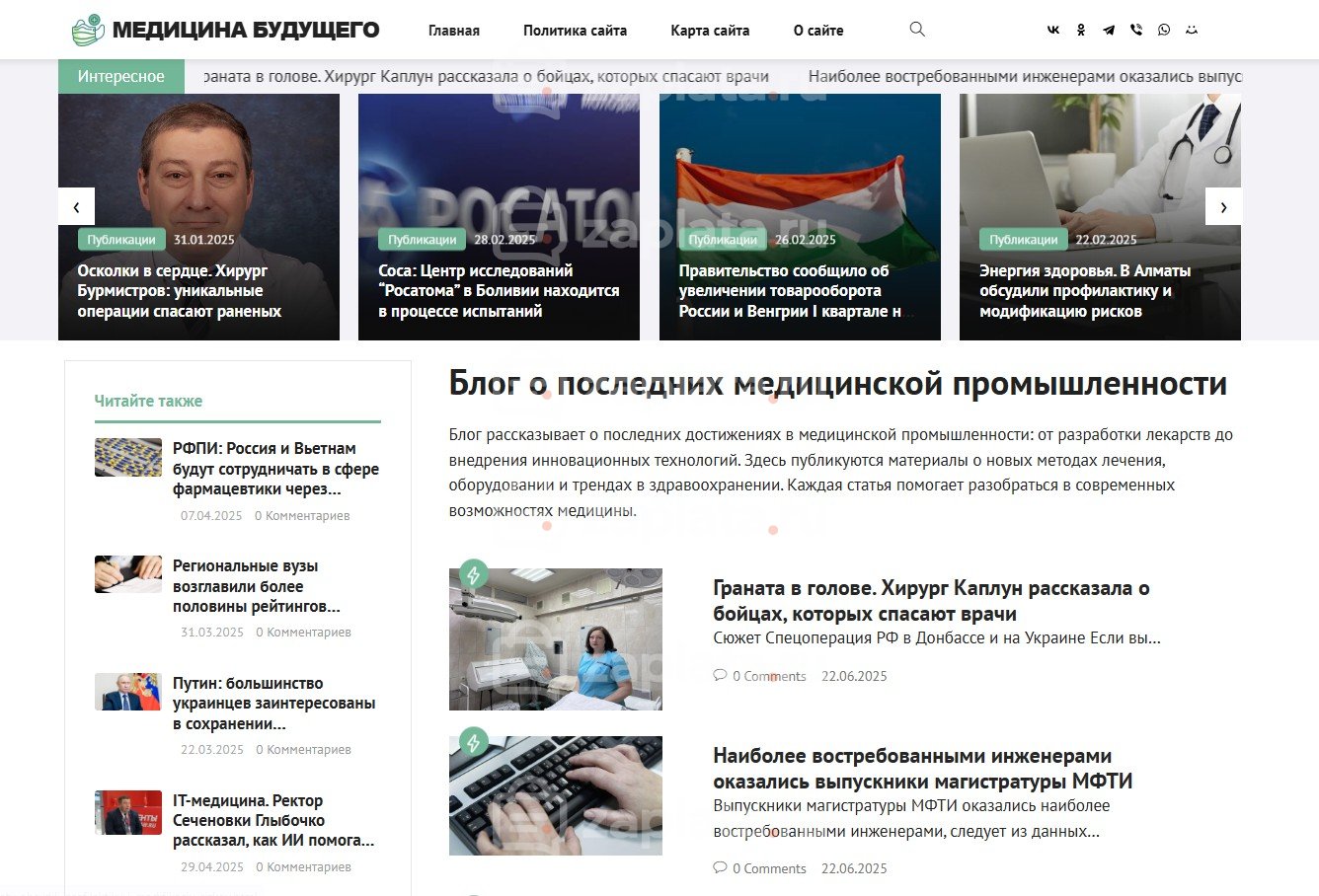Open sidebar article IT-медицина. Ректор Сеченовки
This screenshot has width=1319, height=896.
[273, 820]
